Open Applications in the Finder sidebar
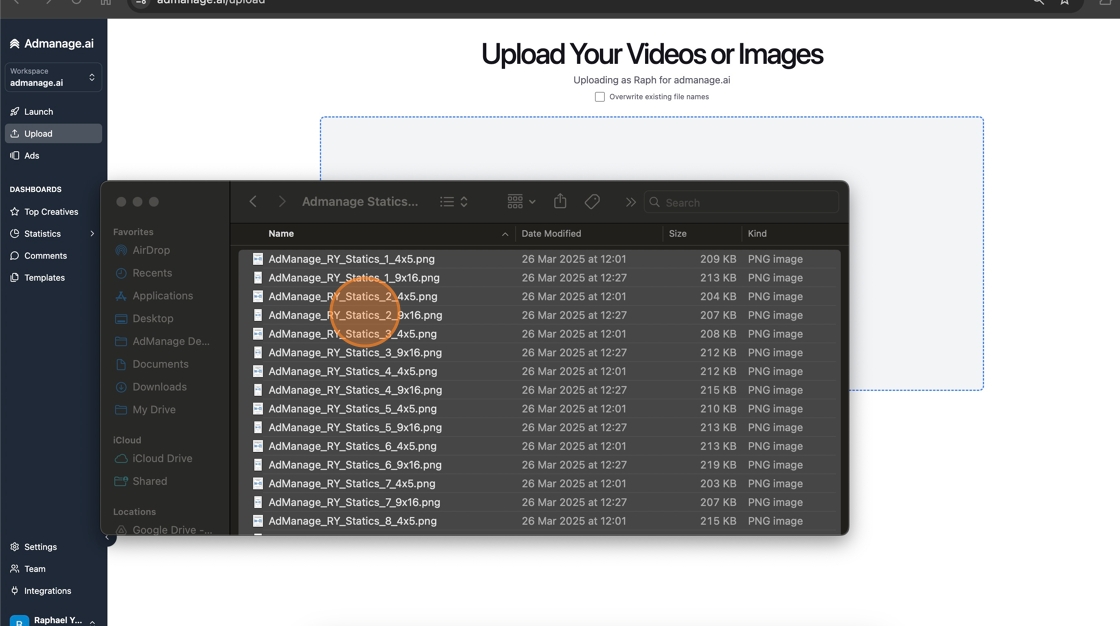This screenshot has height=626, width=1120. pos(164,296)
